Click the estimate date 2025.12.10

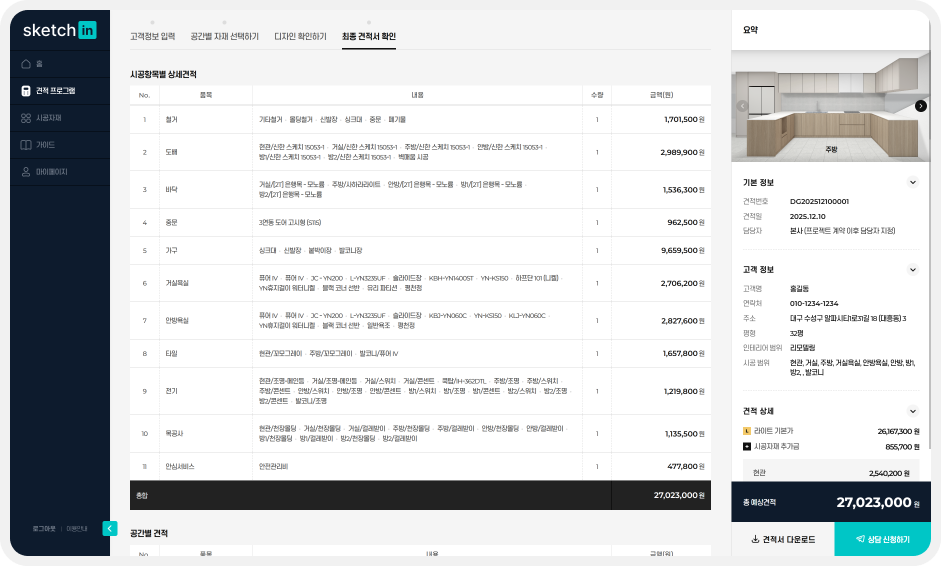[x=807, y=217]
